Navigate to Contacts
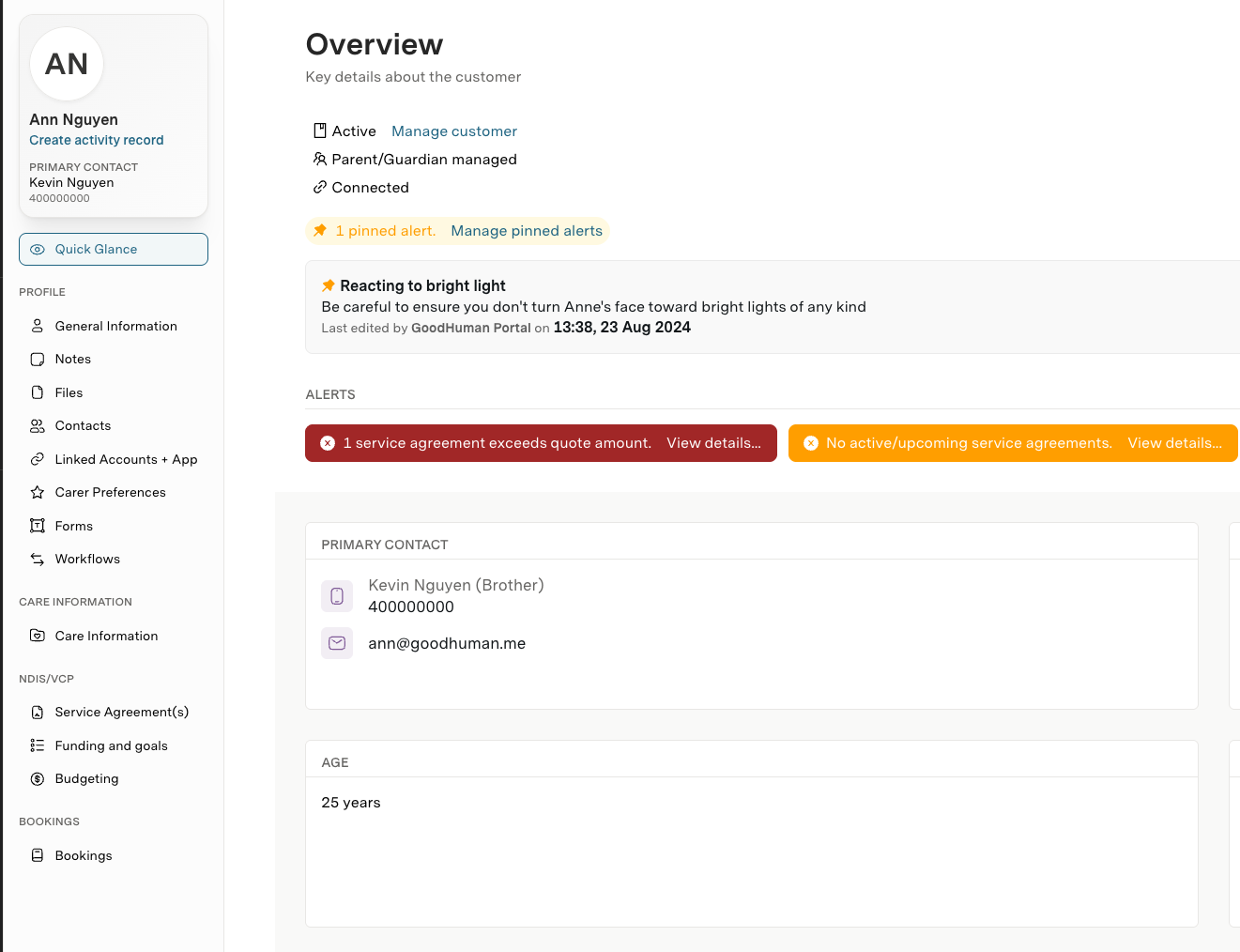This screenshot has width=1240, height=952. click(114, 426)
